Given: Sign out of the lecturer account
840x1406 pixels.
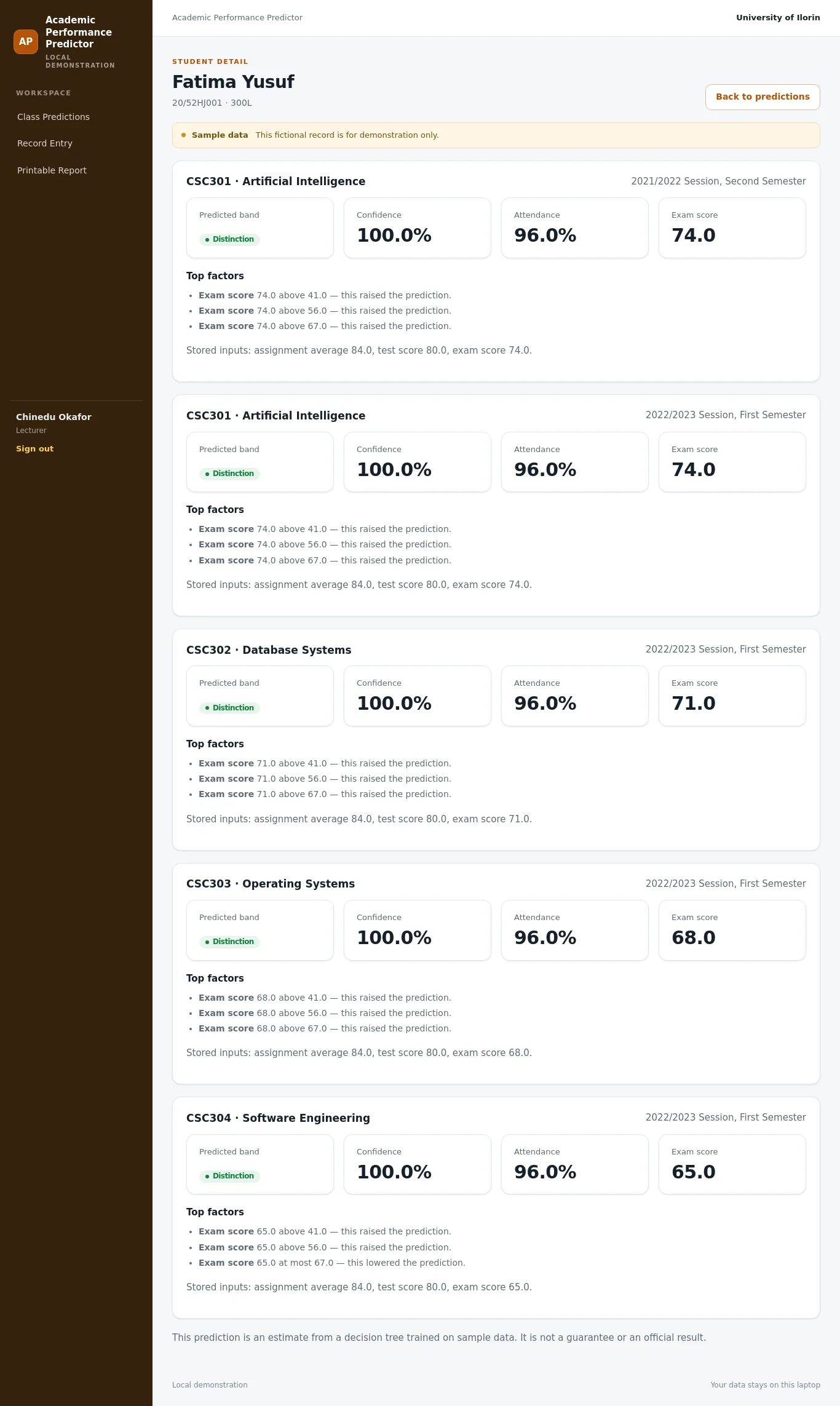Looking at the screenshot, I should [34, 449].
